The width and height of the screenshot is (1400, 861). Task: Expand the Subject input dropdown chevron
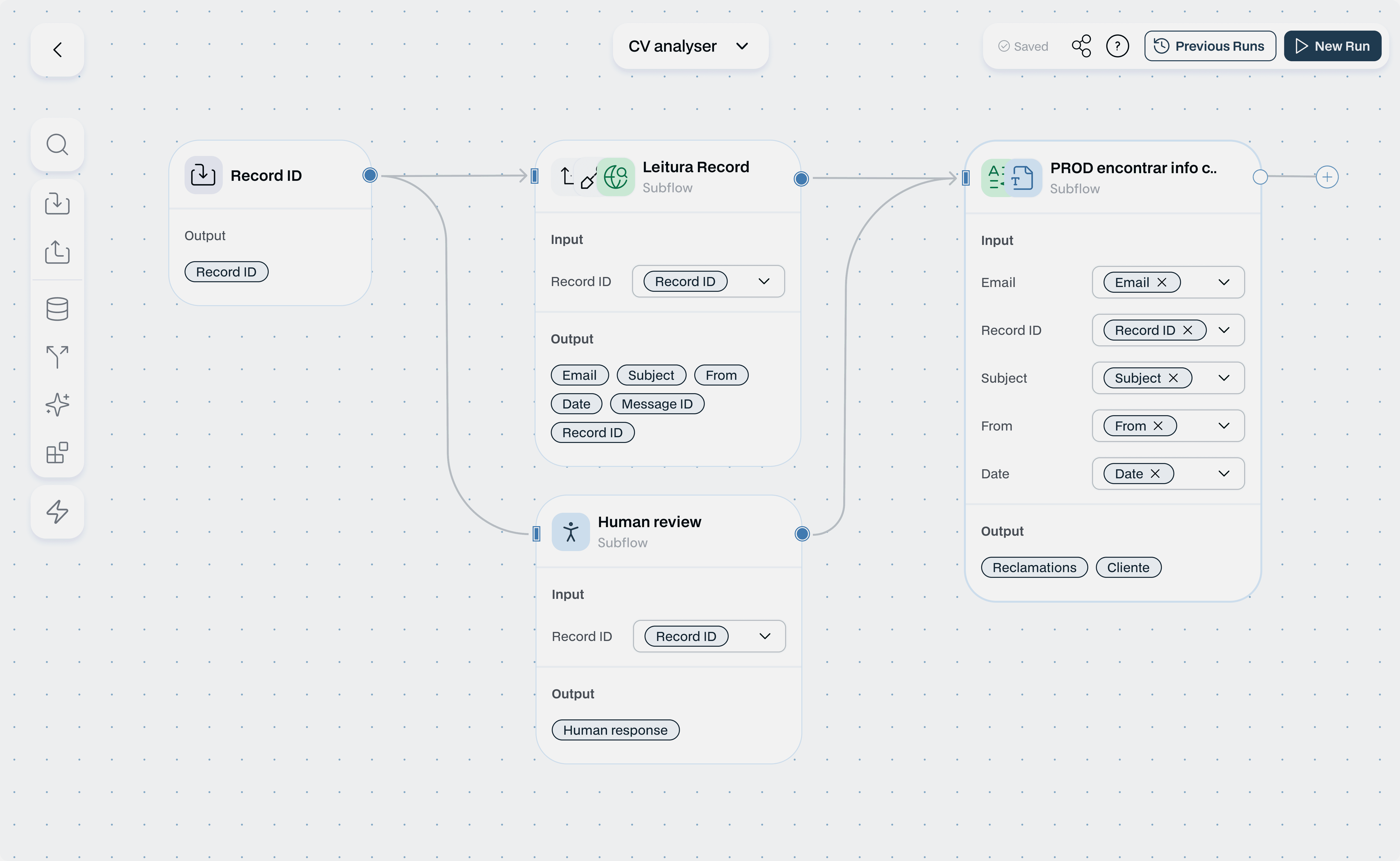[1224, 378]
